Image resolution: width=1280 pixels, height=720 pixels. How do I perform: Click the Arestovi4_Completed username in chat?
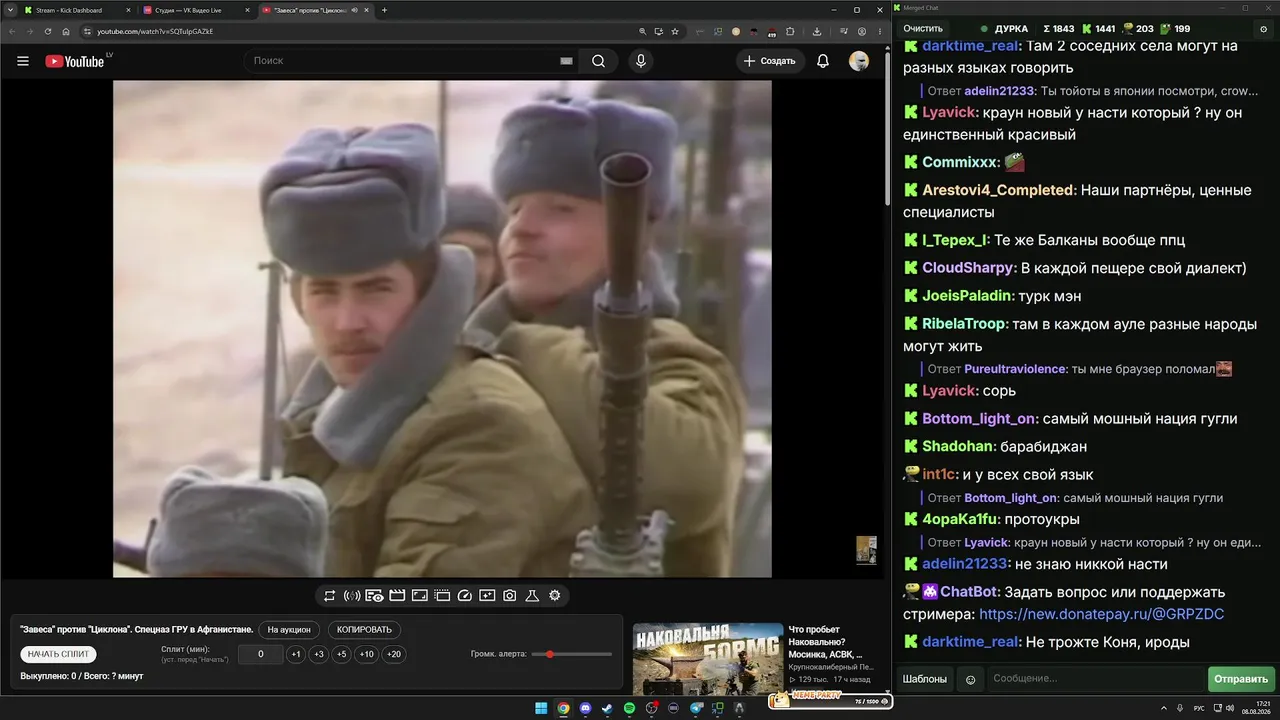click(x=998, y=190)
